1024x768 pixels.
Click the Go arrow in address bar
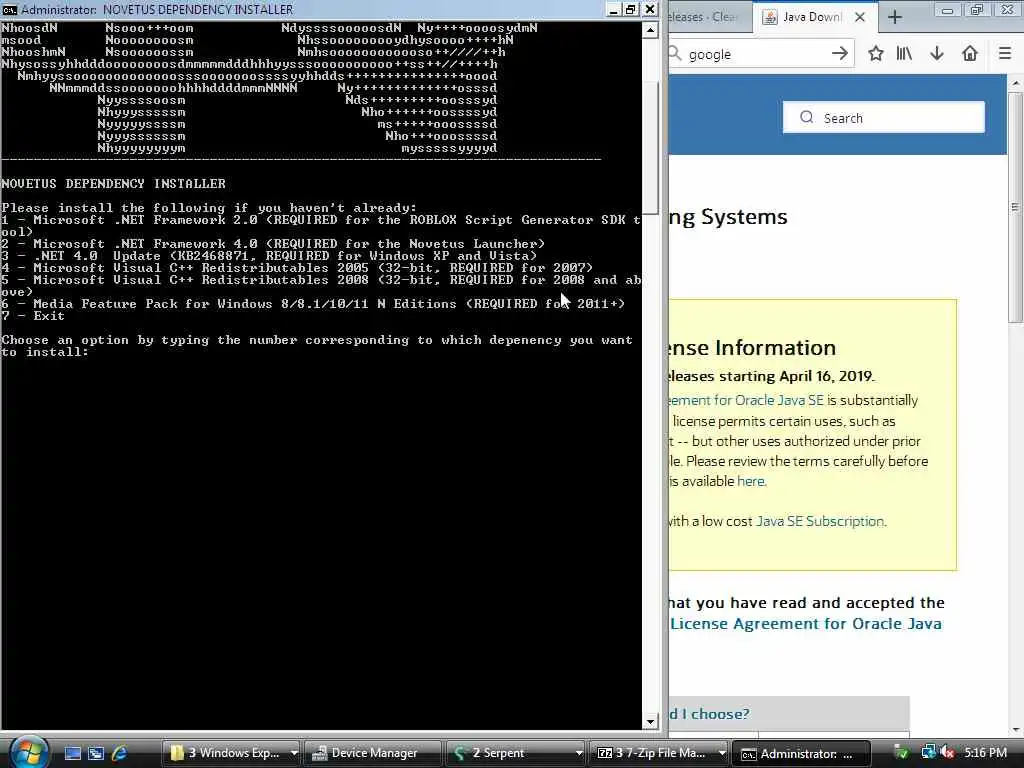840,54
